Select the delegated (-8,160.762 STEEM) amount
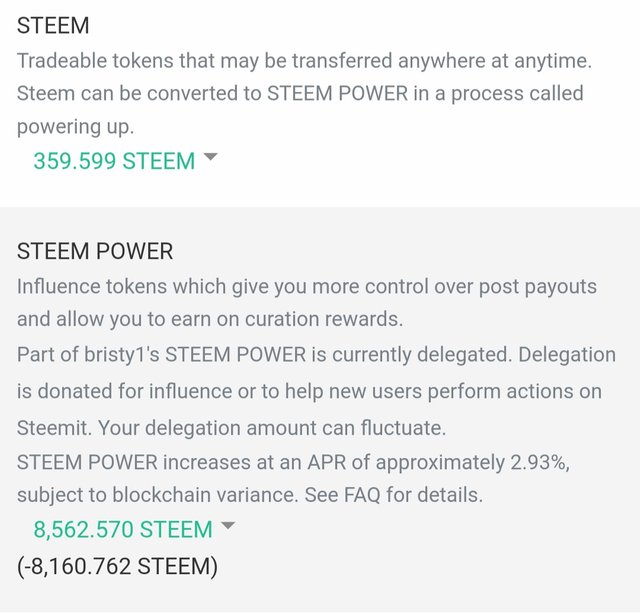 [x=117, y=566]
